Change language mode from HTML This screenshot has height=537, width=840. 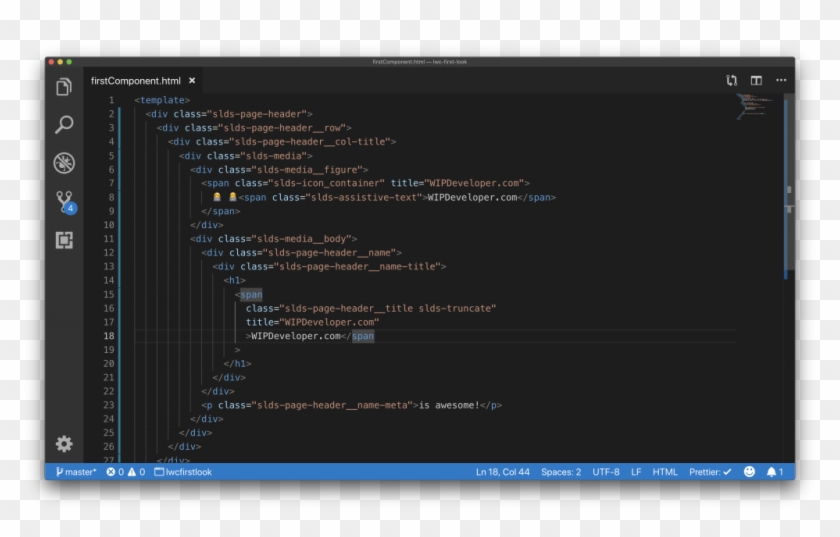(x=665, y=472)
